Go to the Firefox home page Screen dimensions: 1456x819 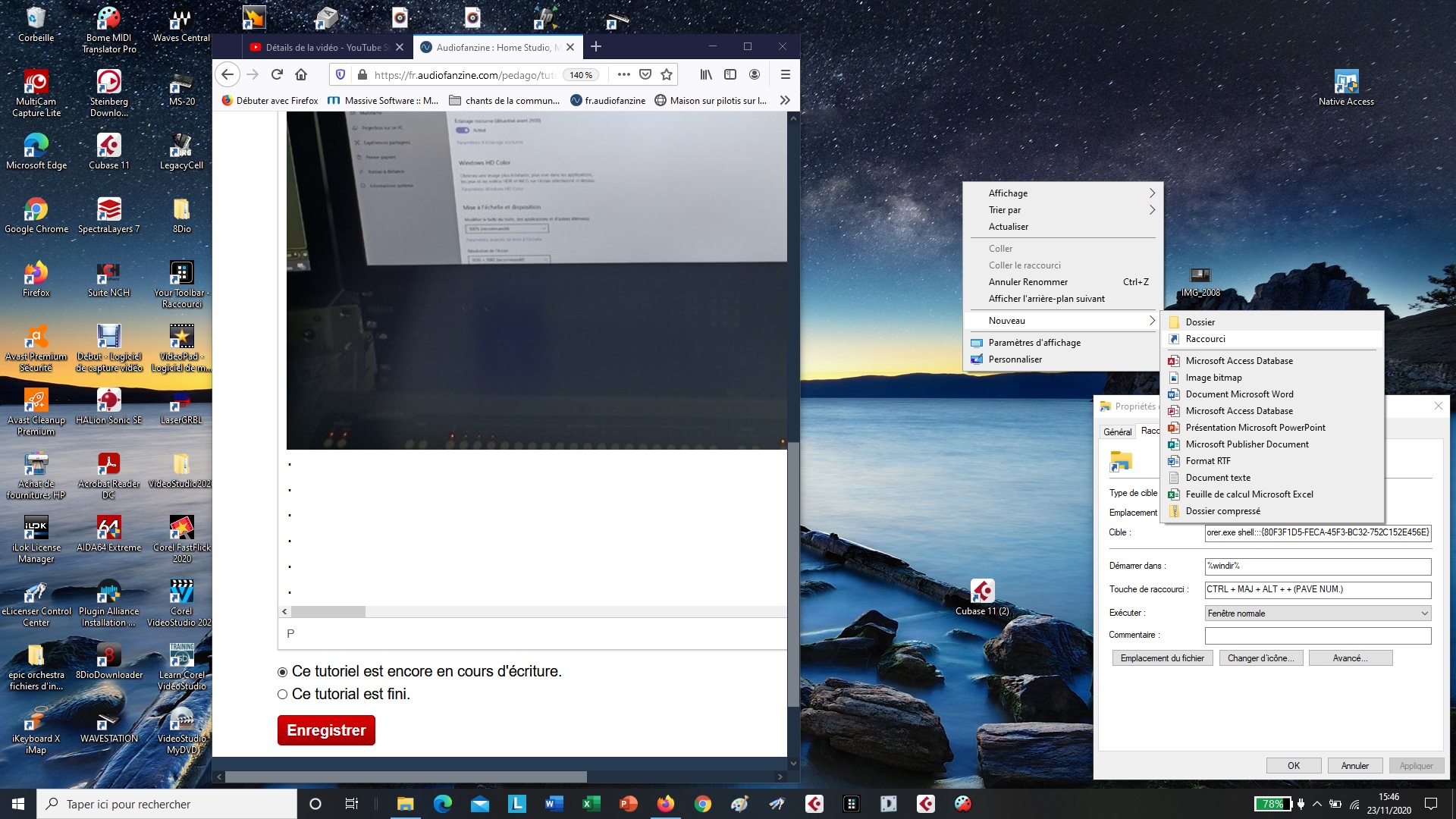tap(301, 74)
